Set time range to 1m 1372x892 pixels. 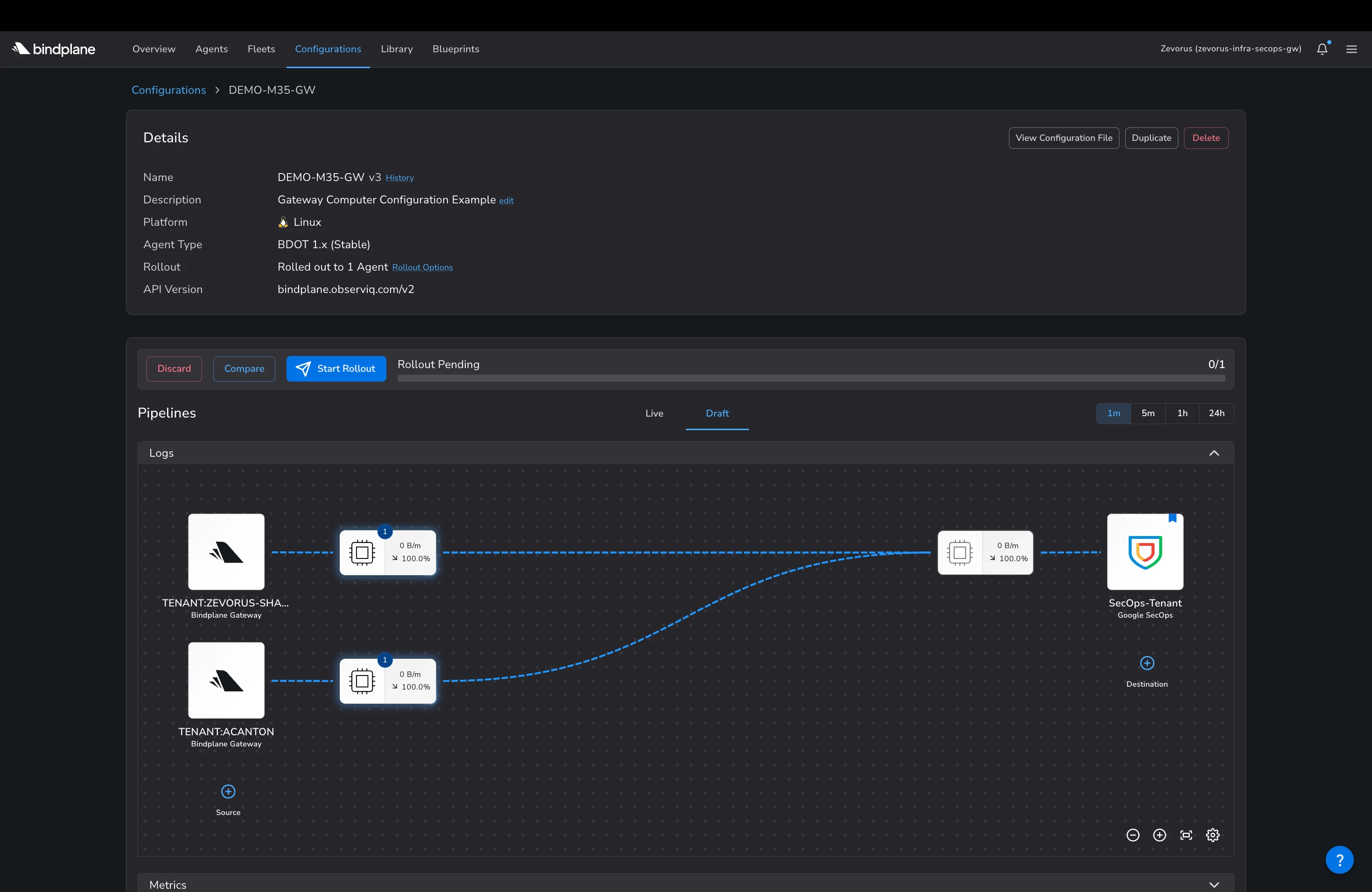(1114, 413)
